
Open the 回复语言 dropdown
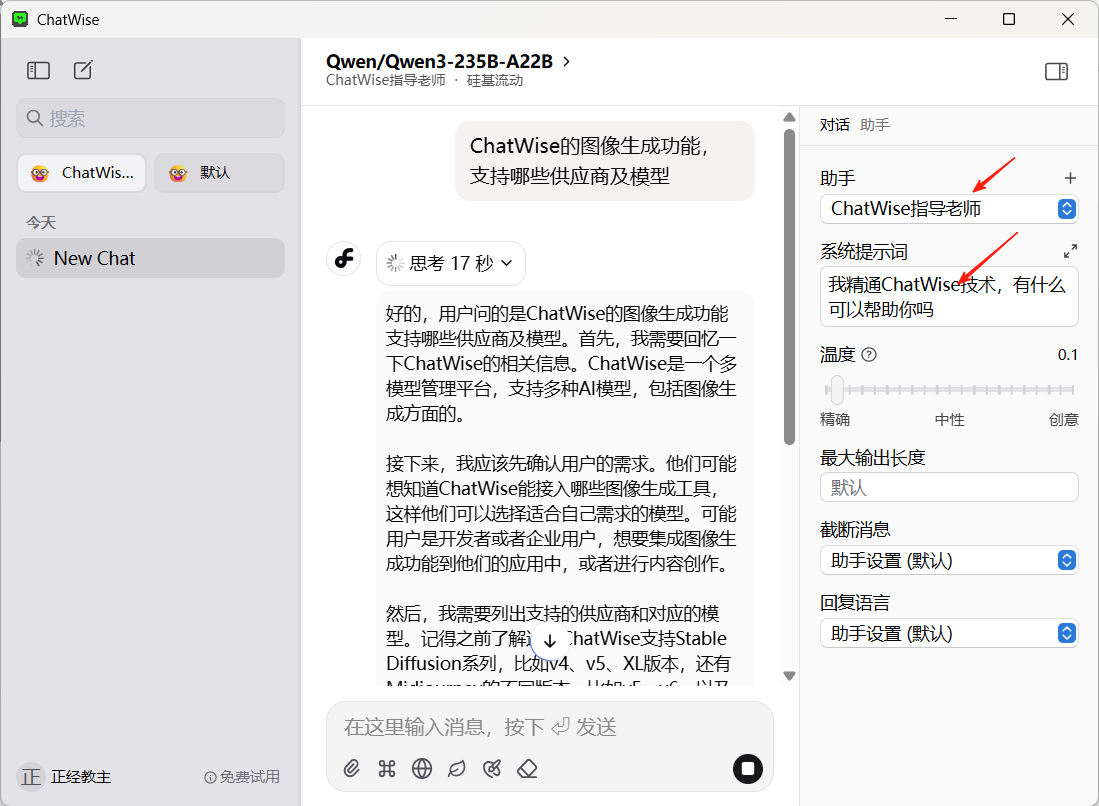(x=948, y=633)
